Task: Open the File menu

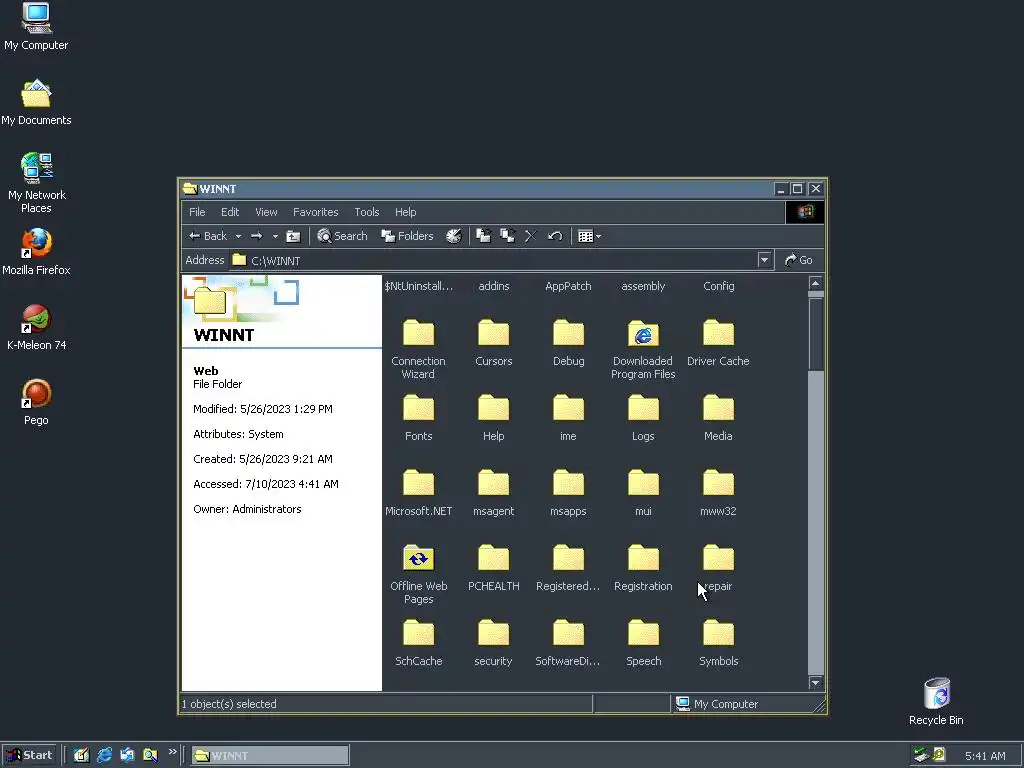Action: click(x=197, y=212)
